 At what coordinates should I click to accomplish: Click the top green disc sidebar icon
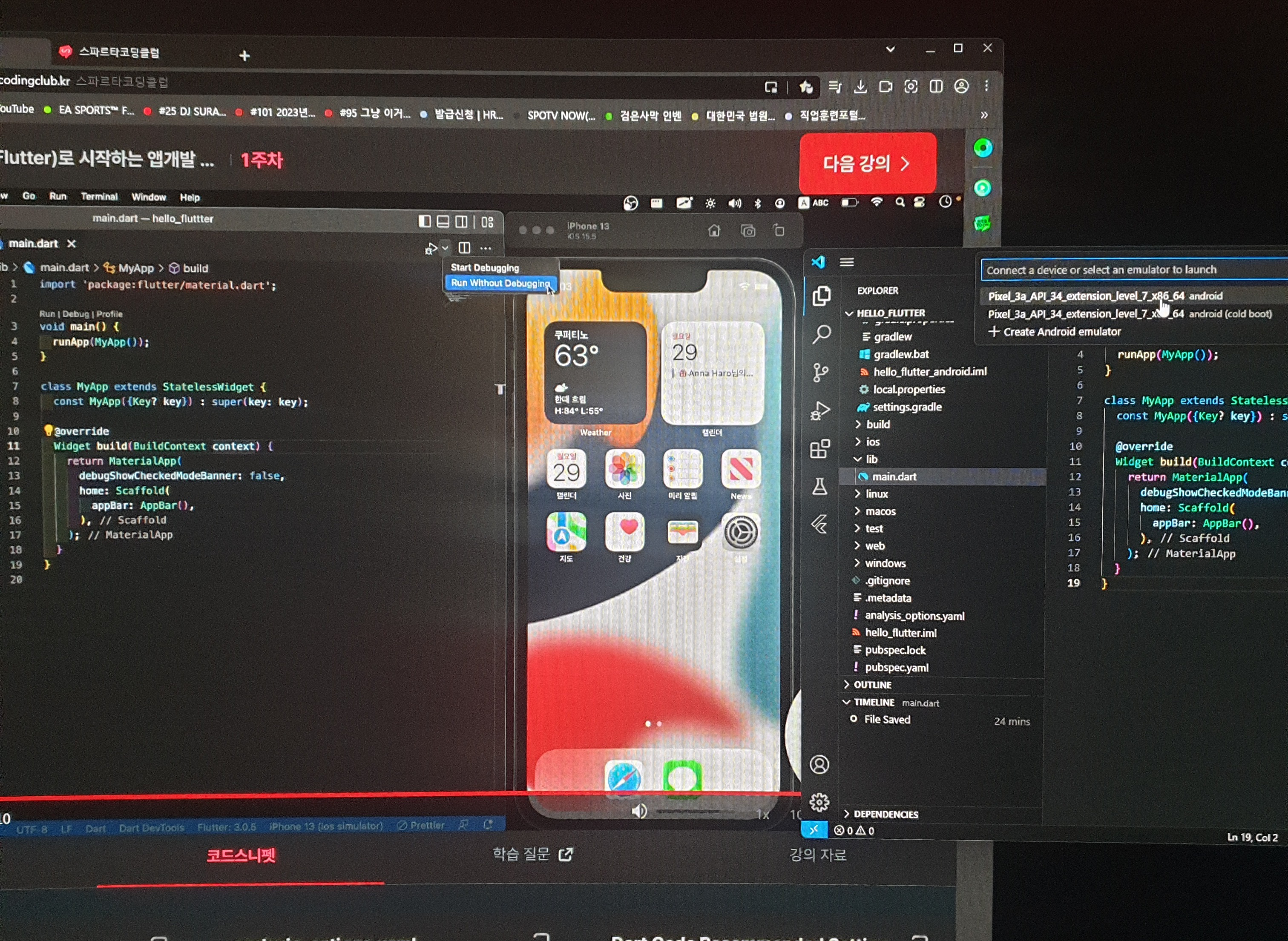click(983, 148)
